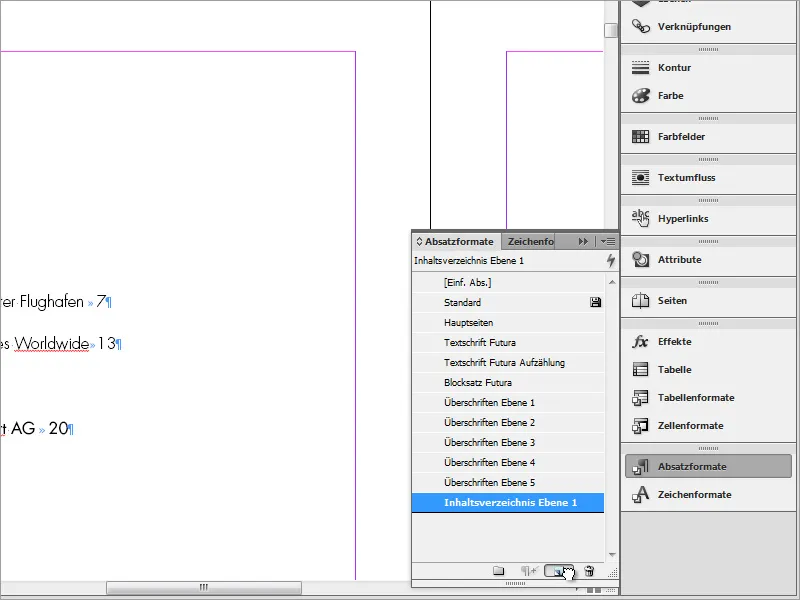Click the document vertical scrollbar thumb
Image resolution: width=800 pixels, height=600 pixels.
pyautogui.click(x=611, y=30)
